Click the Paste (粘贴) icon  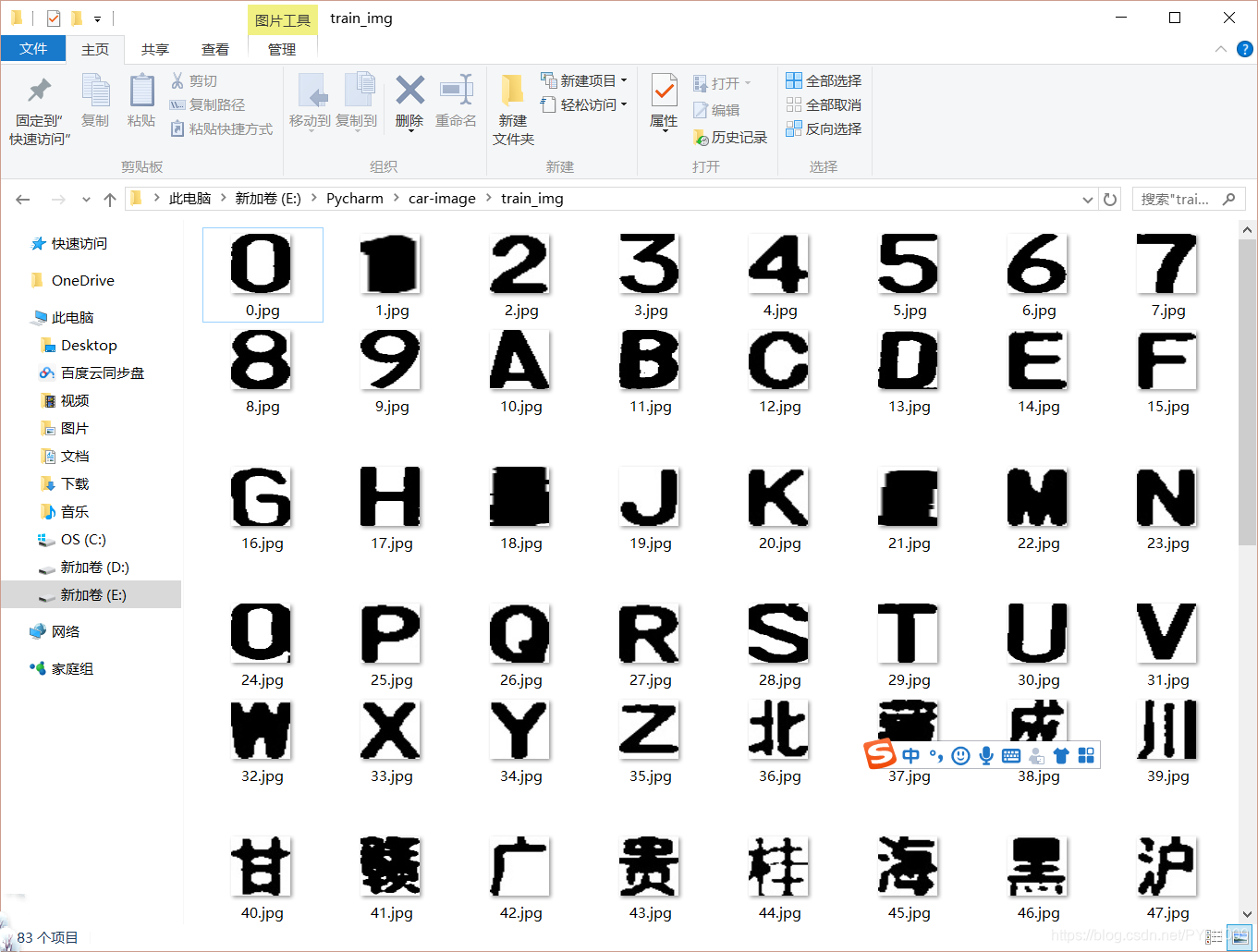140,104
